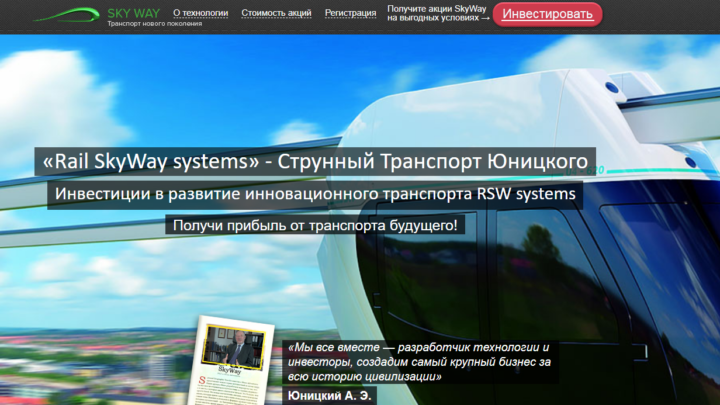Click banner Получи прибыль от транспорта будущего!
Image resolution: width=720 pixels, height=405 pixels.
315,225
